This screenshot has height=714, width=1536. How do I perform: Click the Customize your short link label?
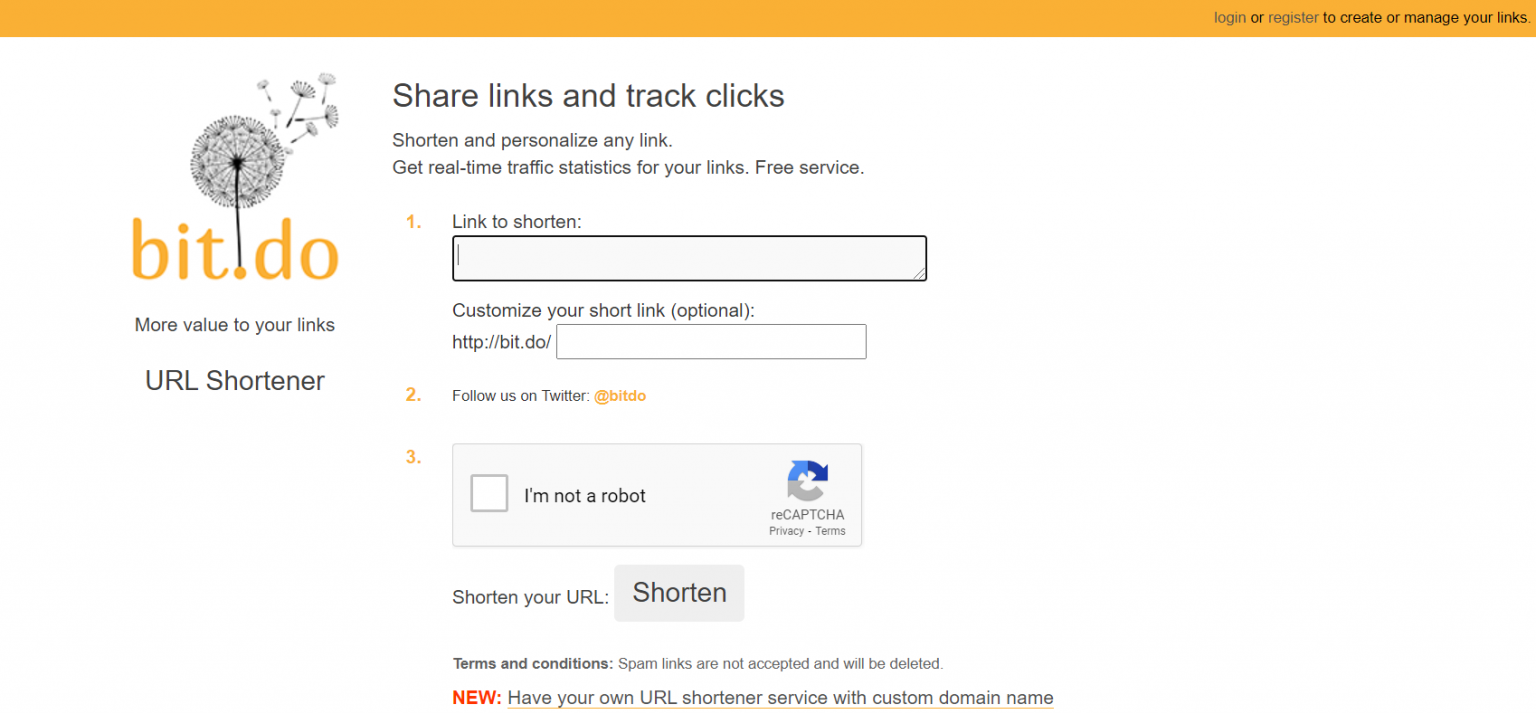point(603,311)
